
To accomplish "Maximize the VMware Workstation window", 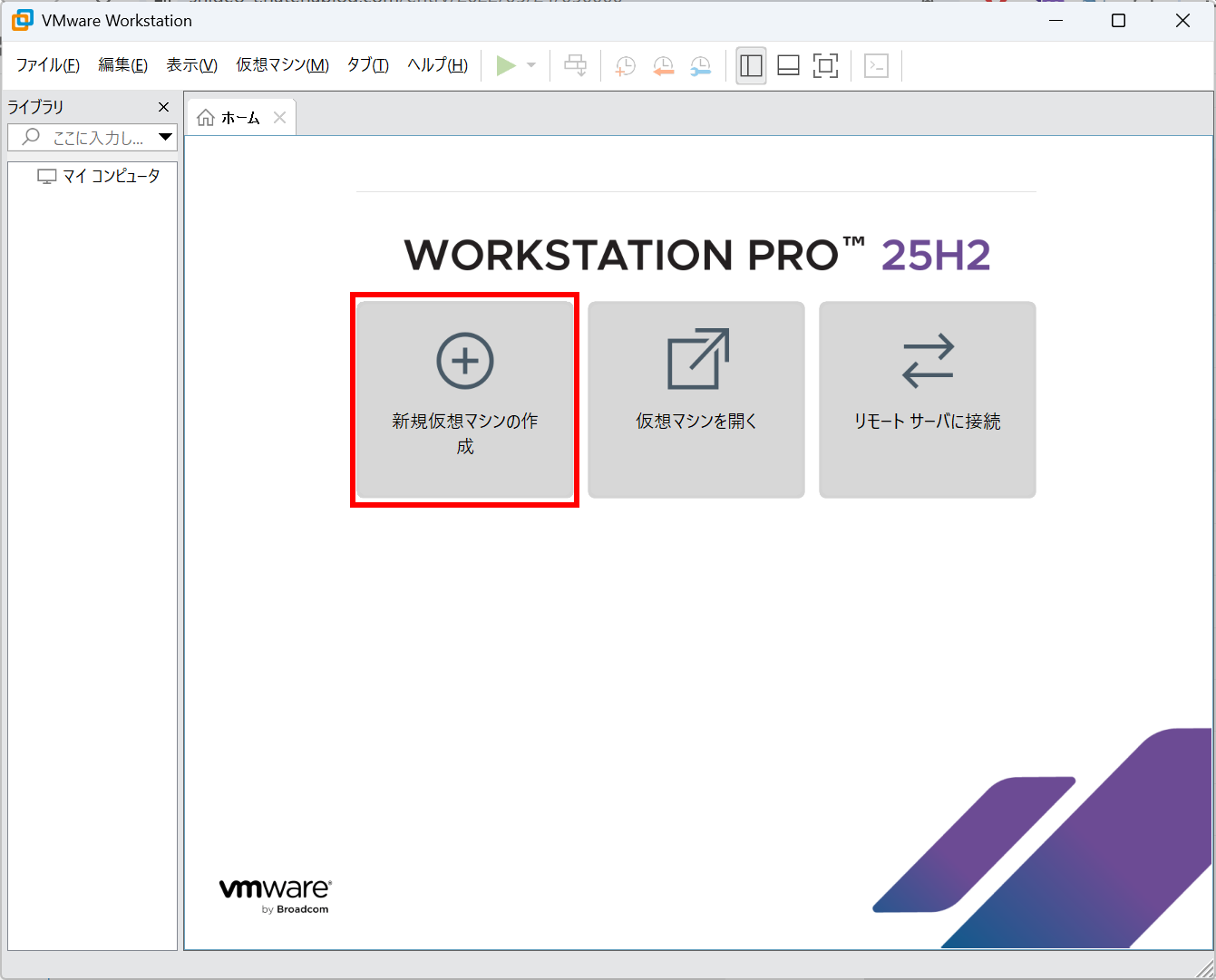I will [x=1118, y=20].
